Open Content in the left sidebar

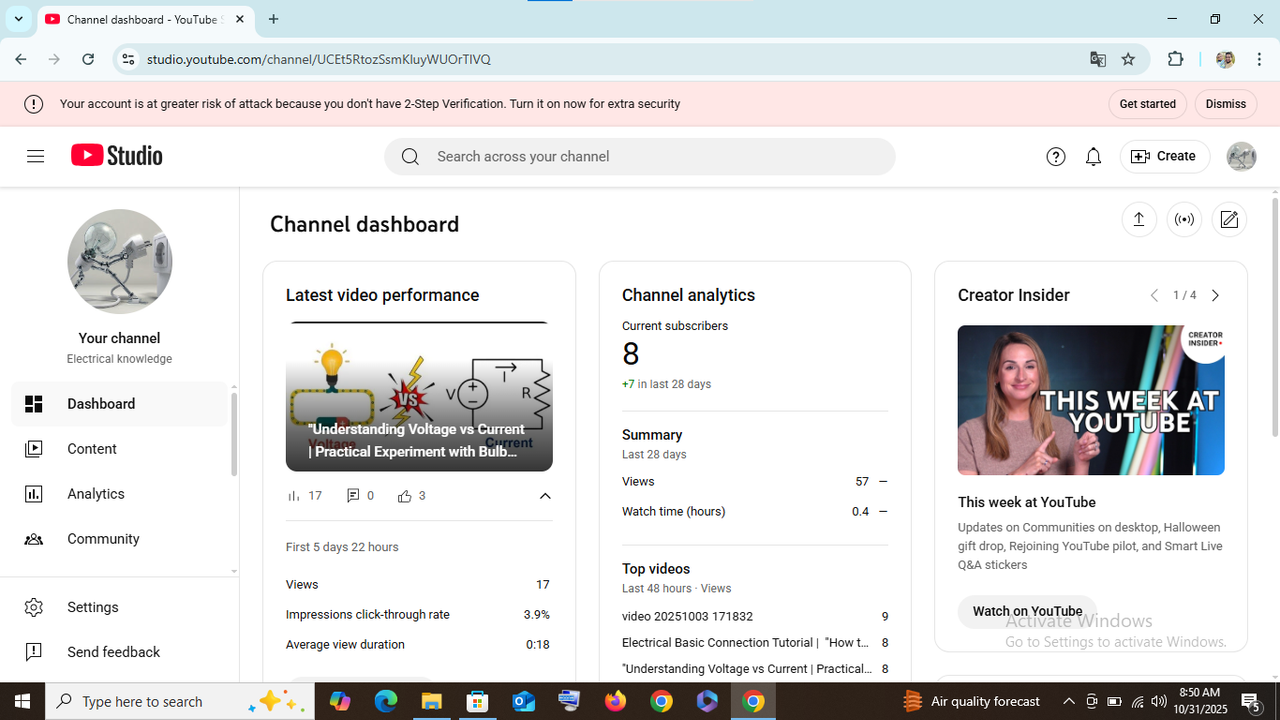[92, 449]
